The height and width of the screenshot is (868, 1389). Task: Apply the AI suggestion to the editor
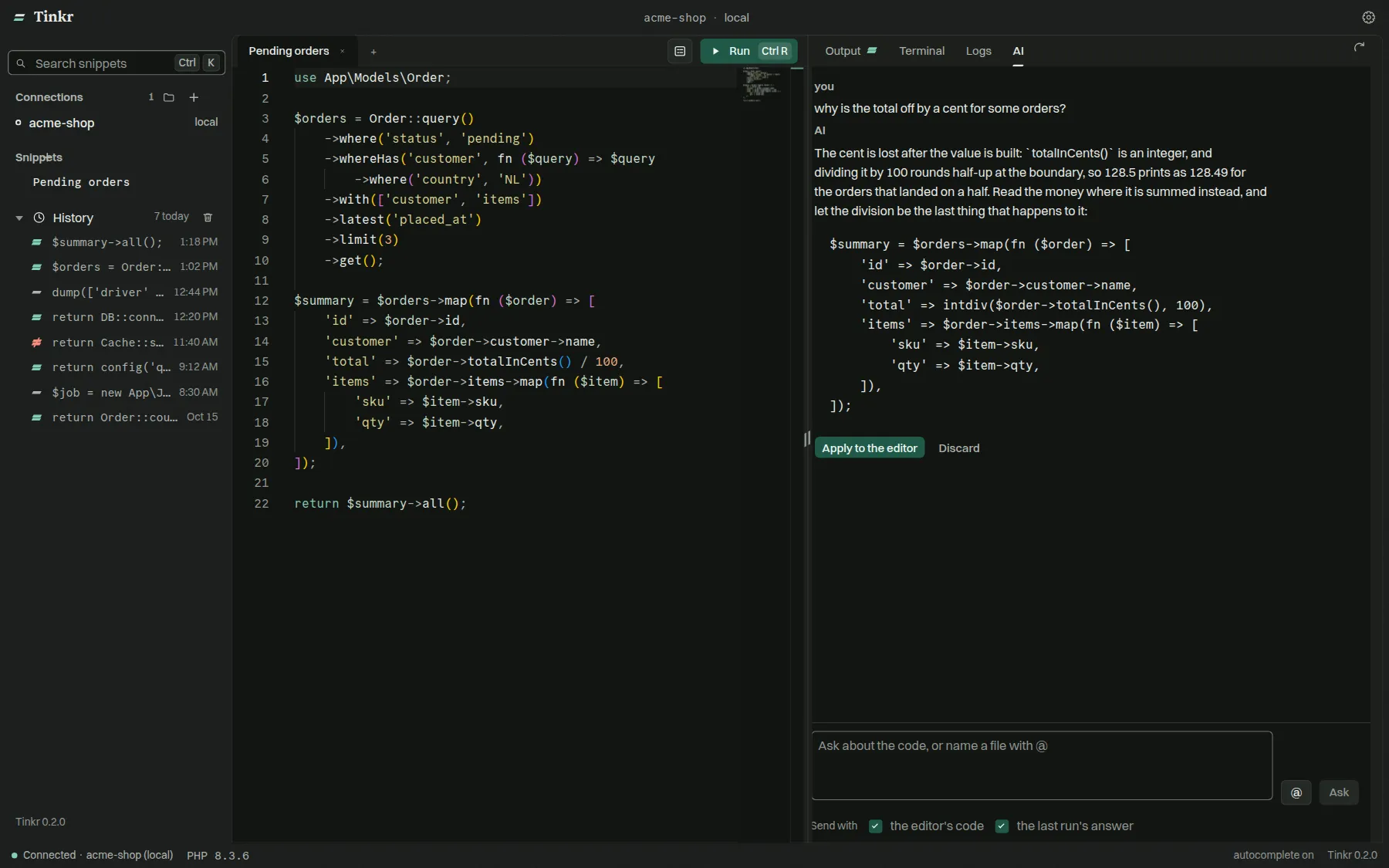point(870,448)
